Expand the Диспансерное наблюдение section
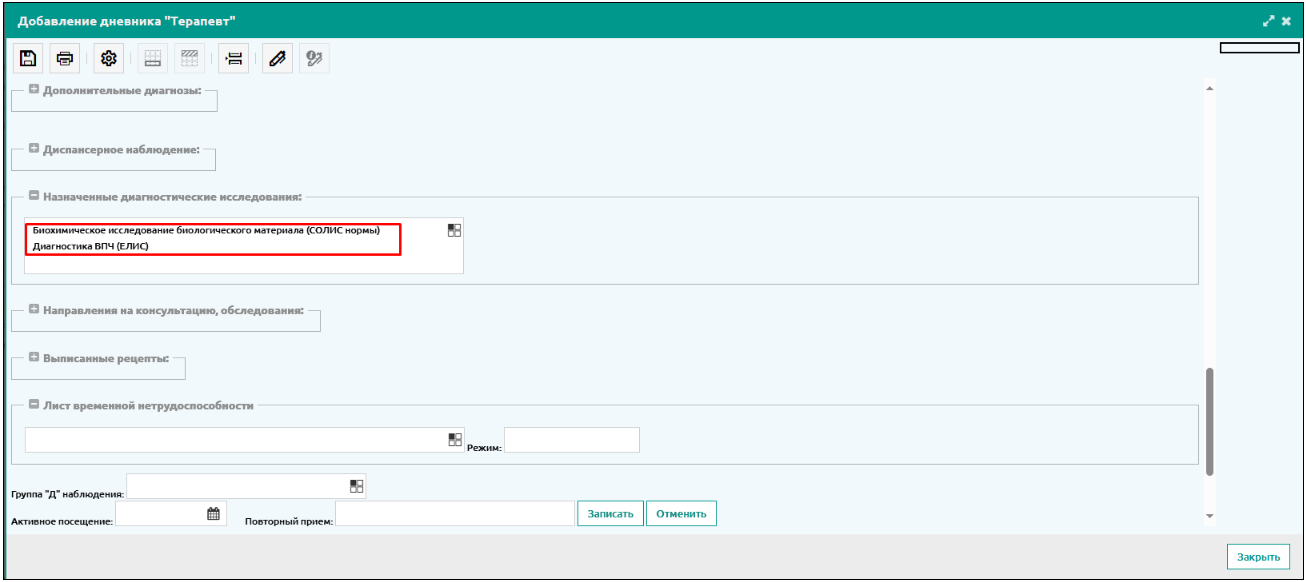 pyautogui.click(x=34, y=149)
